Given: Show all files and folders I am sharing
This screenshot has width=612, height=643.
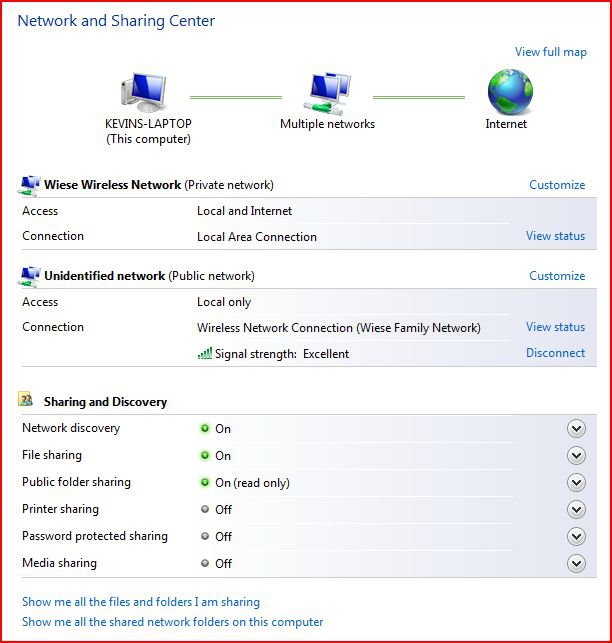Looking at the screenshot, I should point(141,602).
